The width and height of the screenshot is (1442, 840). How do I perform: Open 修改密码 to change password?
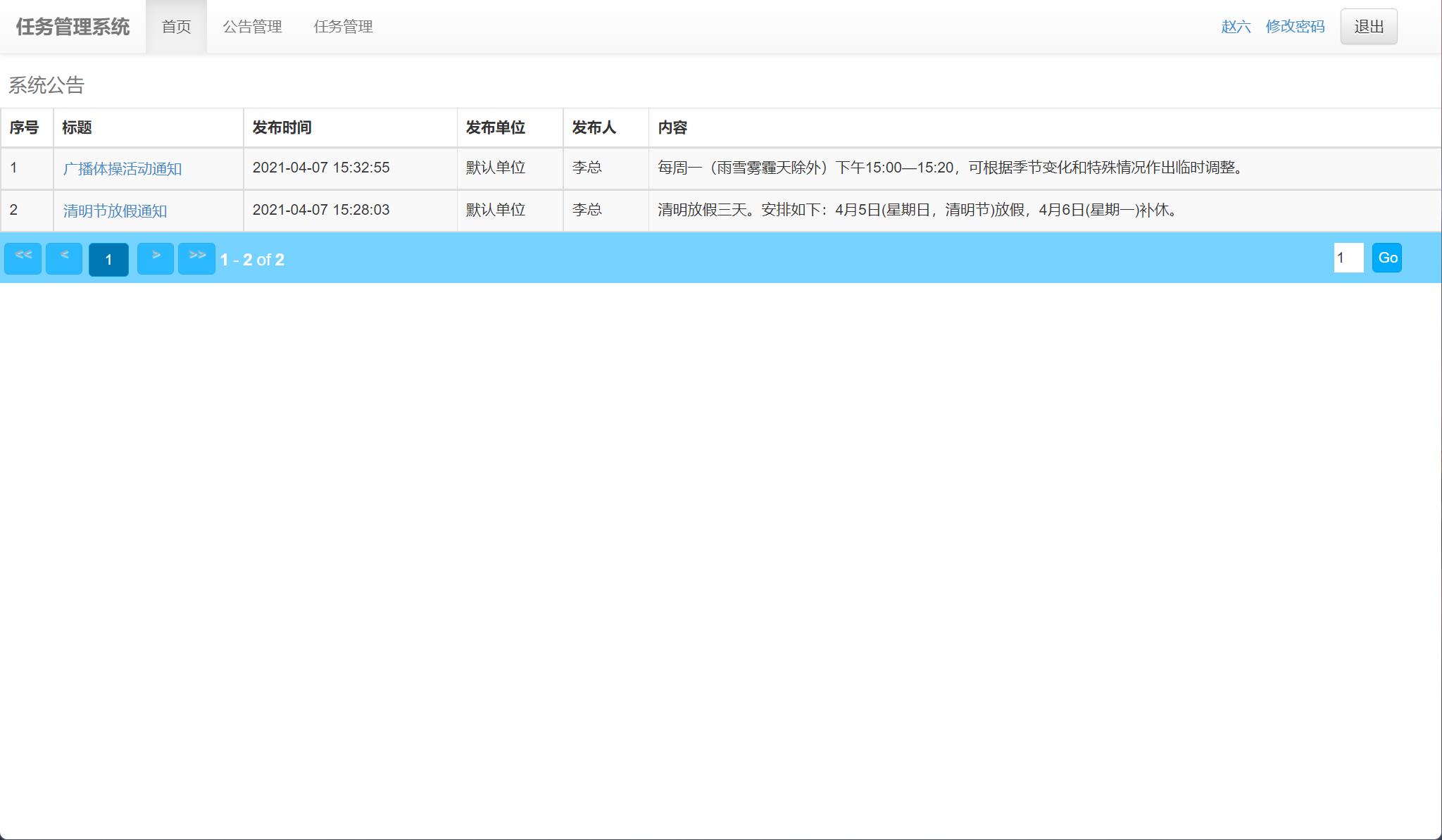1294,27
